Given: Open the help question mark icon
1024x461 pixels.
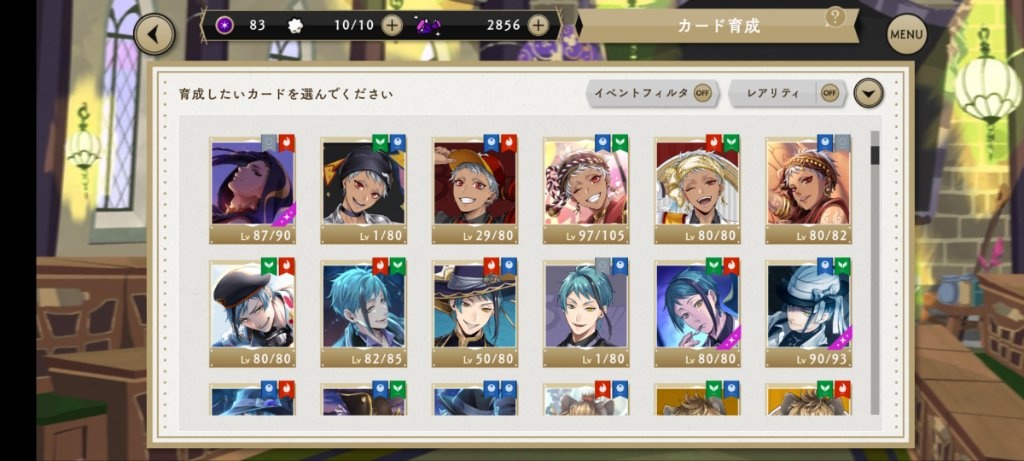Looking at the screenshot, I should tap(835, 16).
